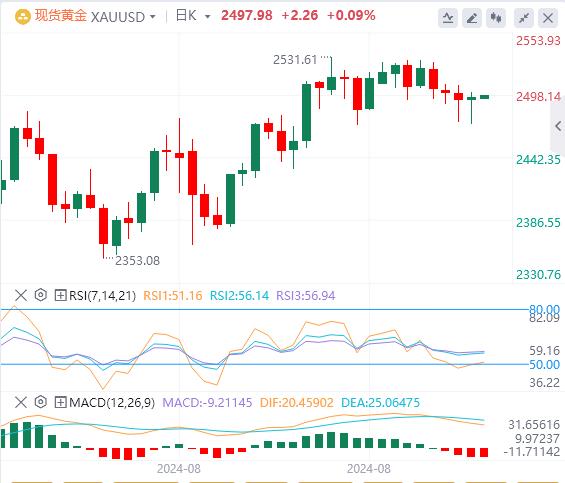Expand the side panel left chevron
Viewport: 565px width, 483px height.
(558, 126)
